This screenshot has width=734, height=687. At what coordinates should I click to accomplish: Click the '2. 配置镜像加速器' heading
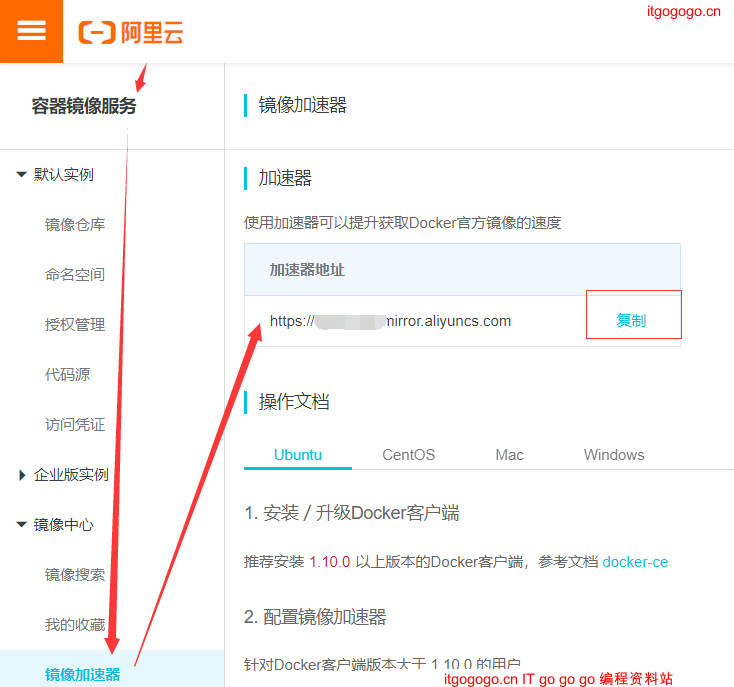coord(315,617)
